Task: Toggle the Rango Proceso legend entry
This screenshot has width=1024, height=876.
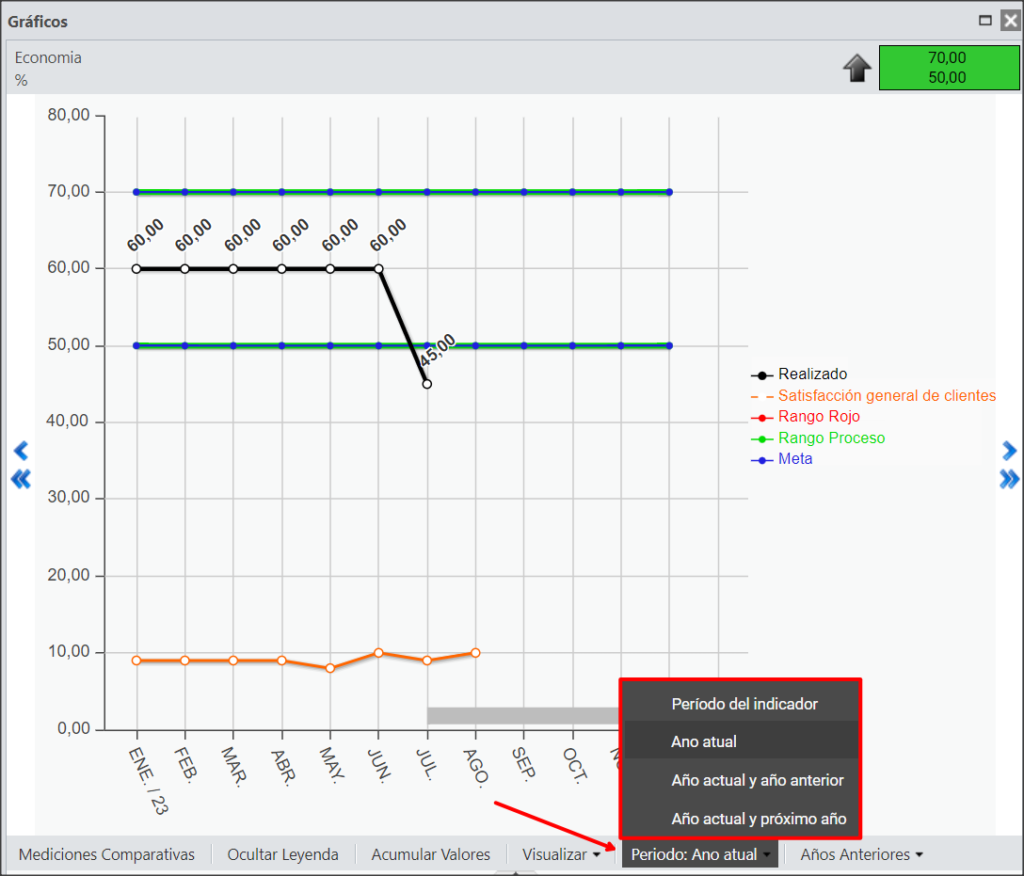Action: coord(818,438)
